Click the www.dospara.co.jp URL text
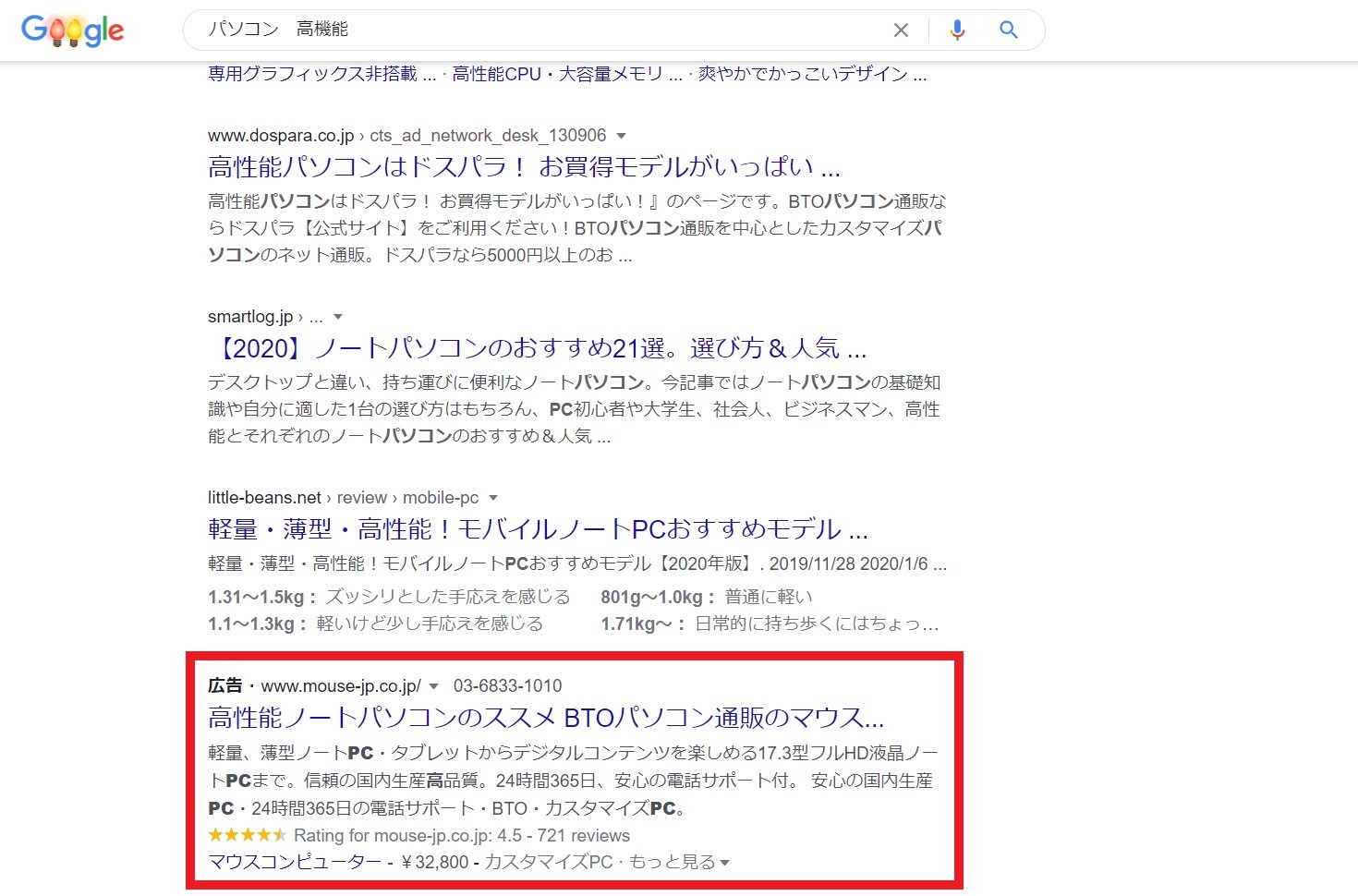Screen dimensions: 1358x896 tap(281, 136)
